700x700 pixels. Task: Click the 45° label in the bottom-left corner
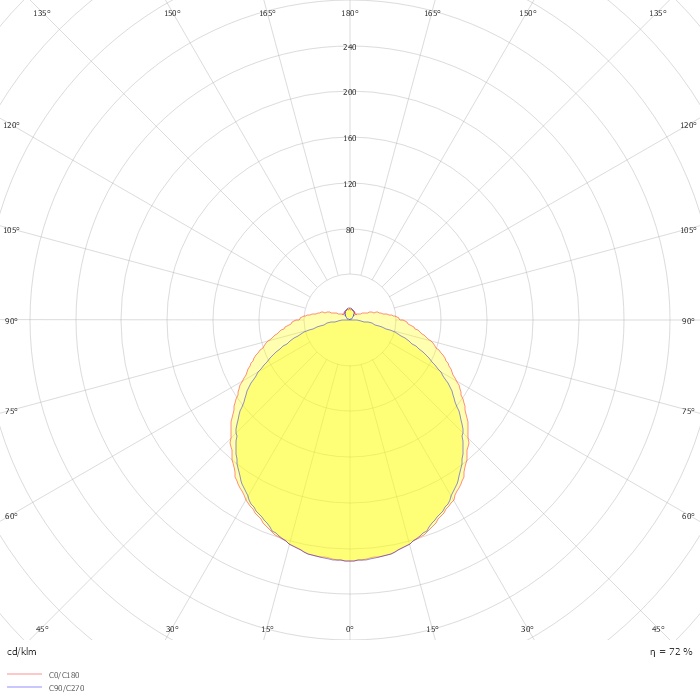tap(42, 629)
